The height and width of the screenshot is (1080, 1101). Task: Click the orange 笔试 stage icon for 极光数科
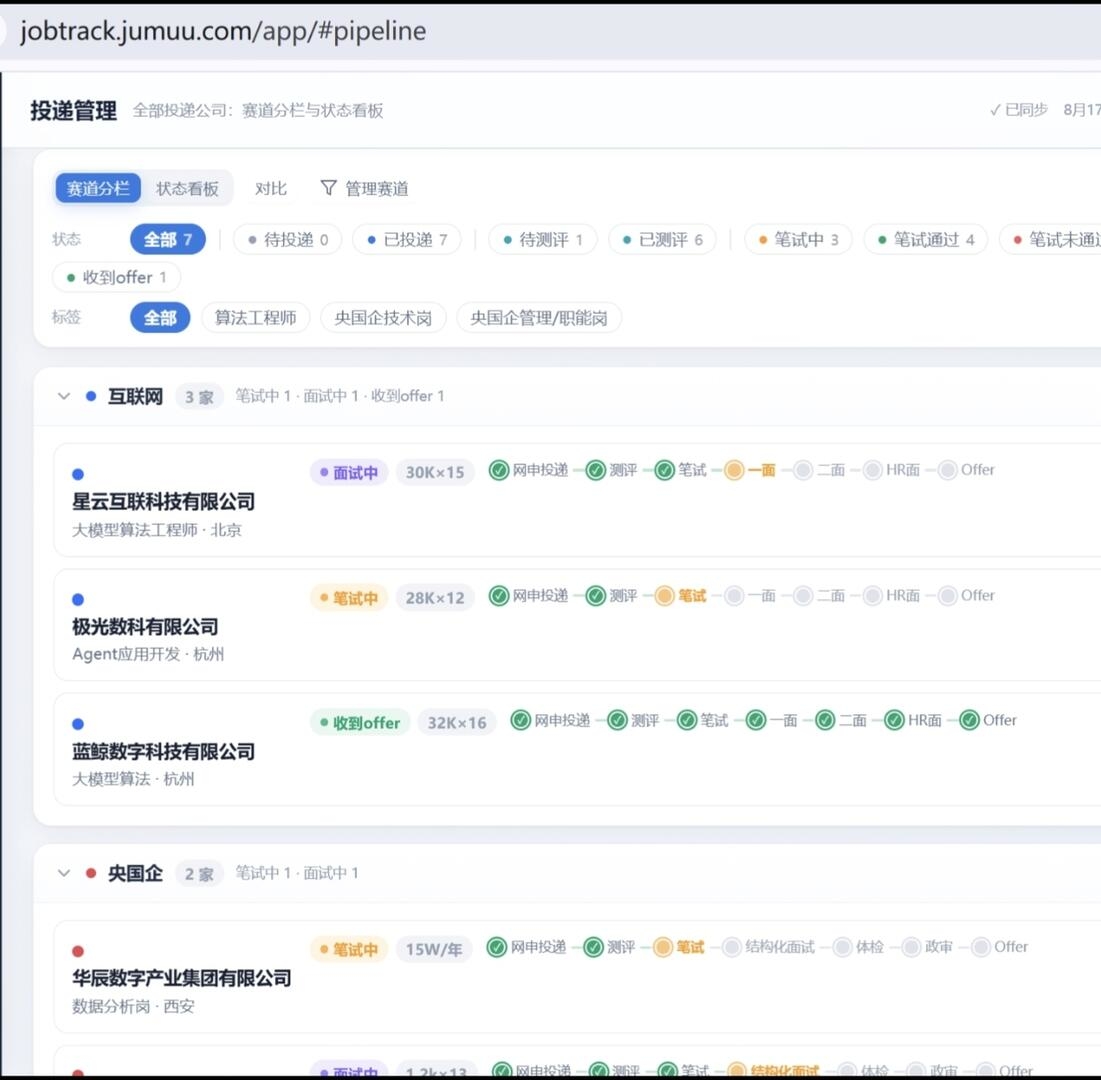click(664, 595)
